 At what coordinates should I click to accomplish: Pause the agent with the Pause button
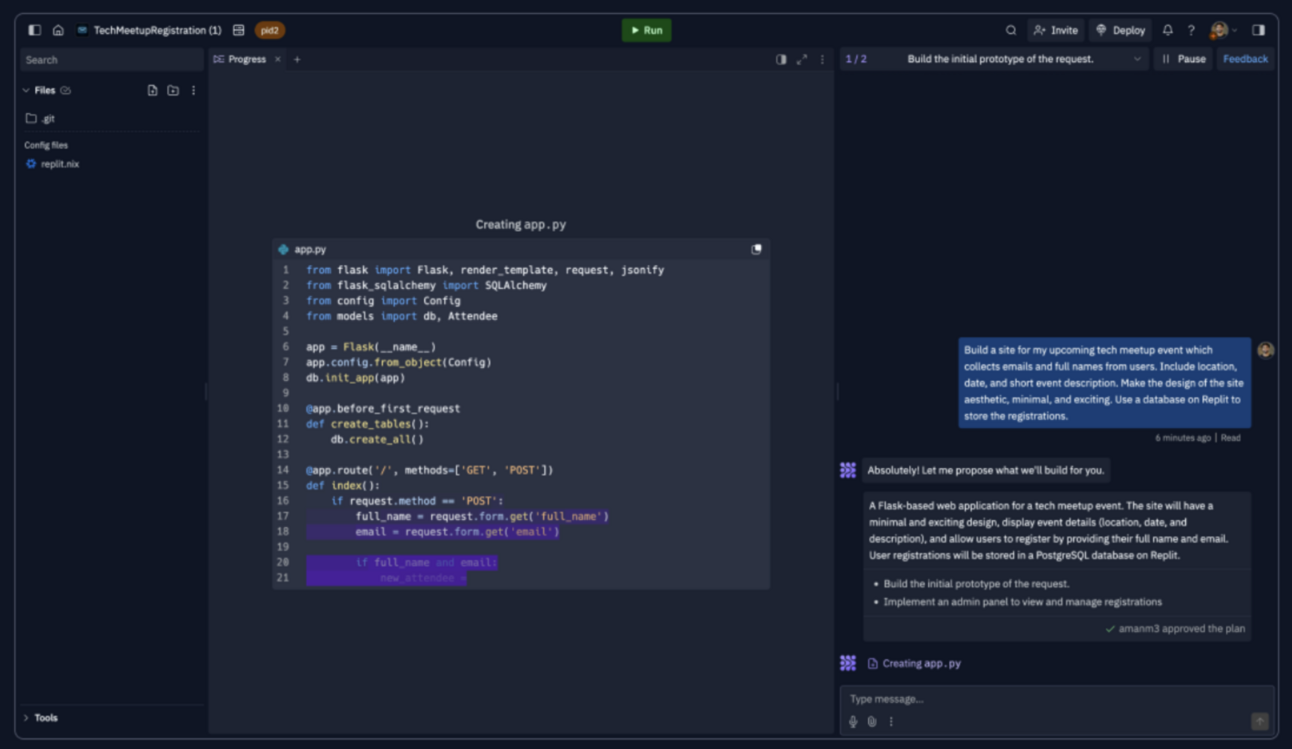pos(1183,59)
